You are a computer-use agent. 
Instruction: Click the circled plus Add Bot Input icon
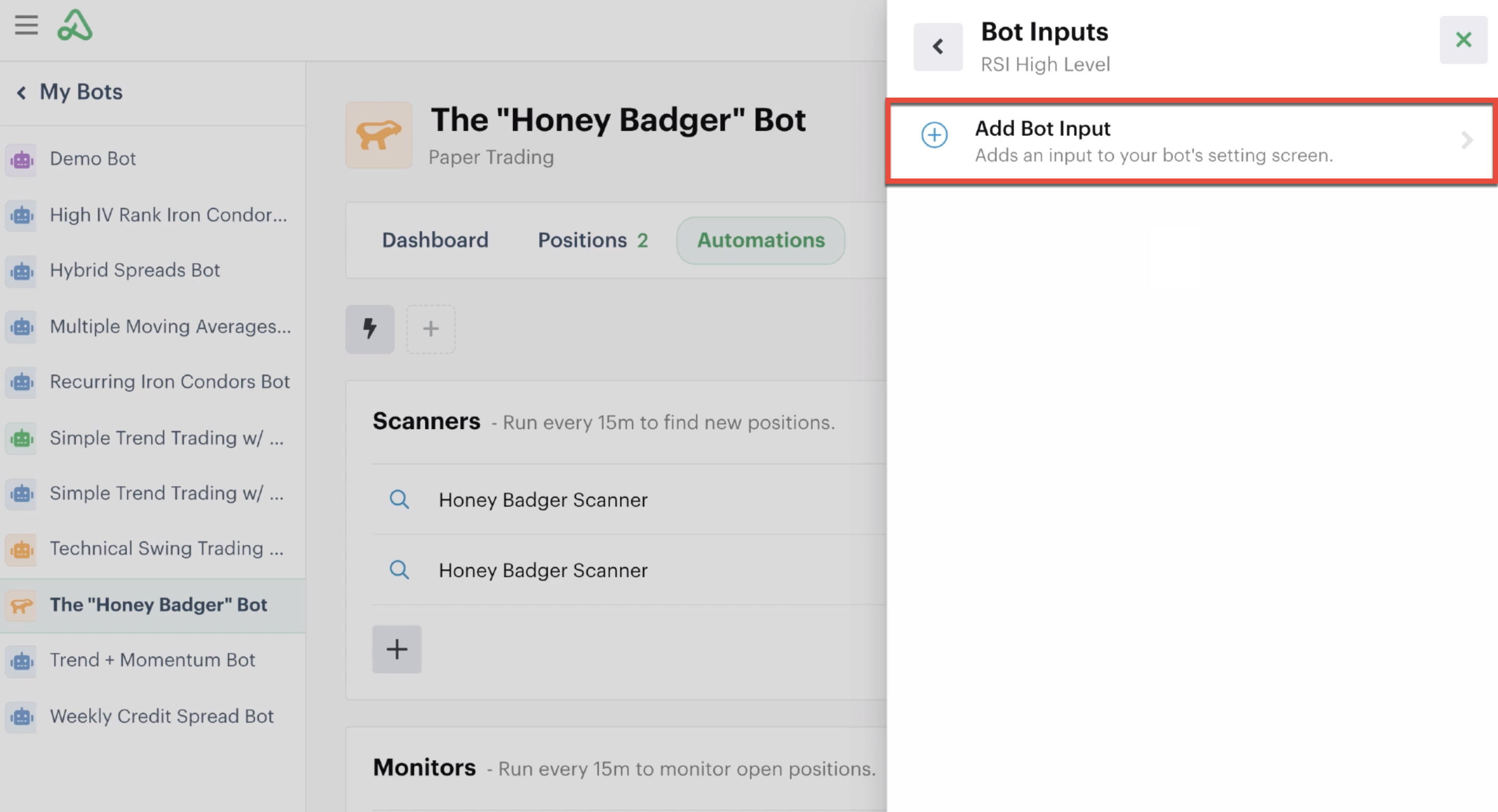(x=934, y=135)
